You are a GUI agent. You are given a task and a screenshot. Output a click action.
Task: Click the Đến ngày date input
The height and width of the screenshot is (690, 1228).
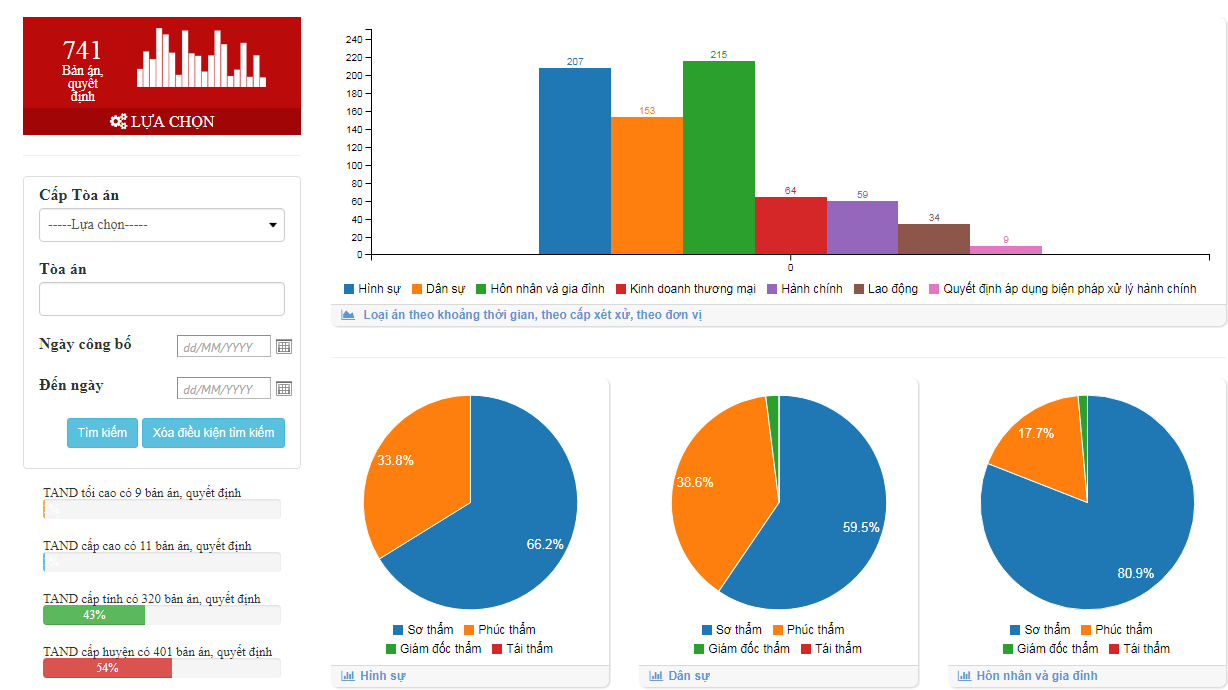pyautogui.click(x=224, y=389)
